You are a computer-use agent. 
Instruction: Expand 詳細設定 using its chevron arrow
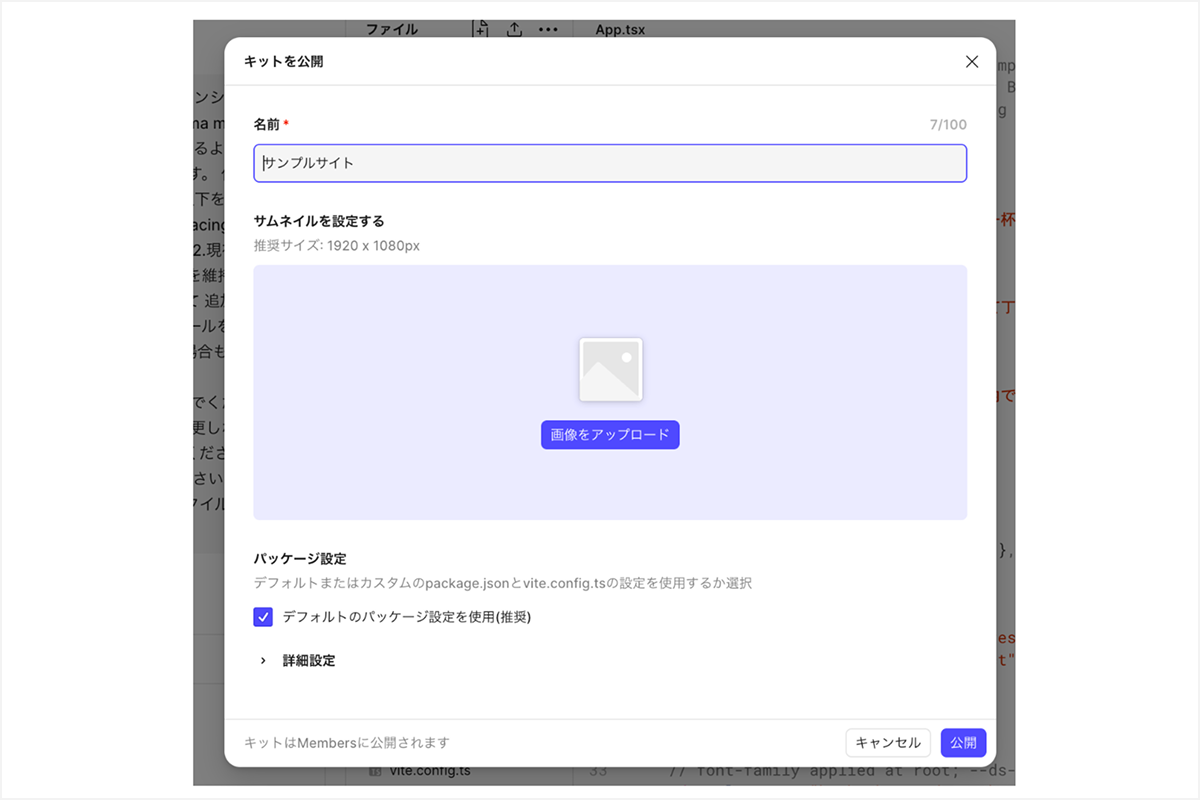click(263, 661)
